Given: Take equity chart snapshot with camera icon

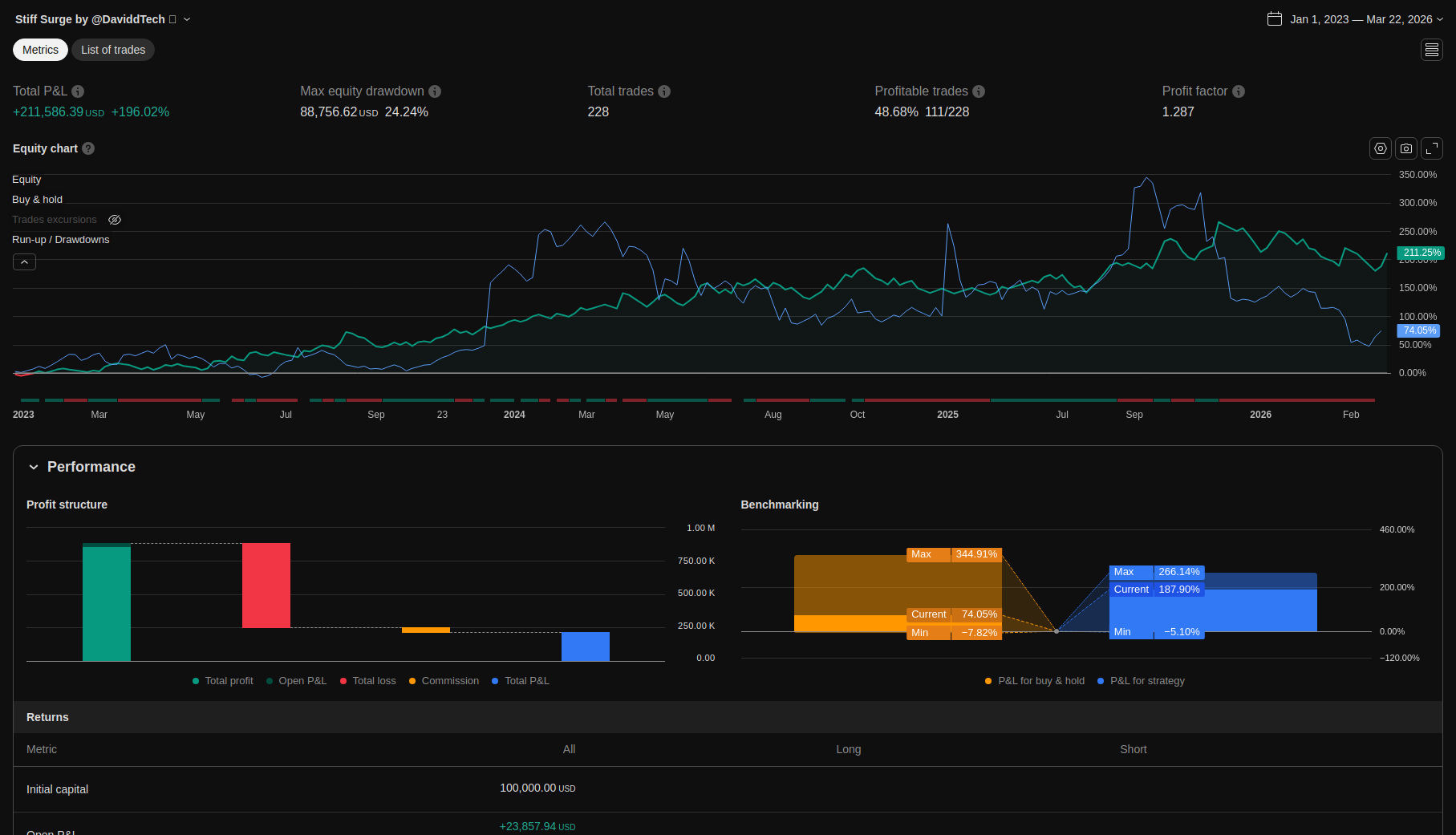Looking at the screenshot, I should pyautogui.click(x=1405, y=148).
